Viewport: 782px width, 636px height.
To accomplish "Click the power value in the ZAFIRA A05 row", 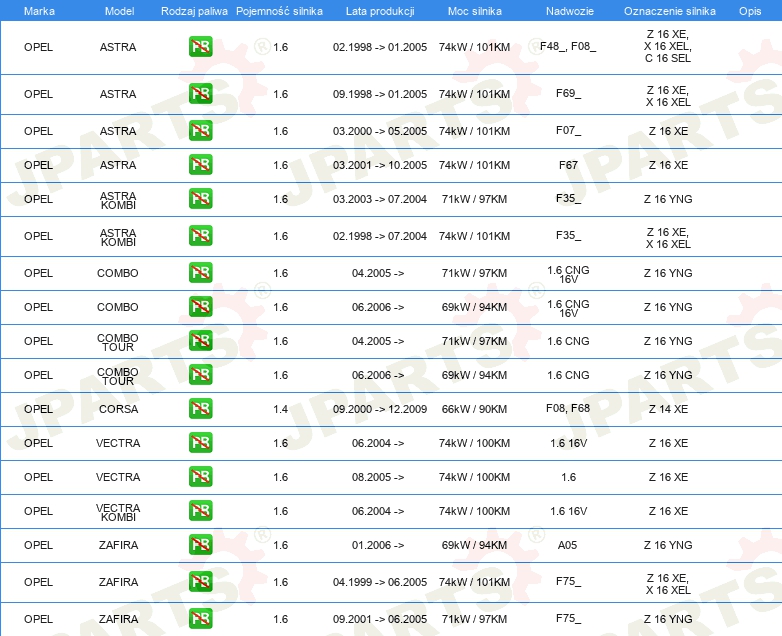I will pos(474,545).
